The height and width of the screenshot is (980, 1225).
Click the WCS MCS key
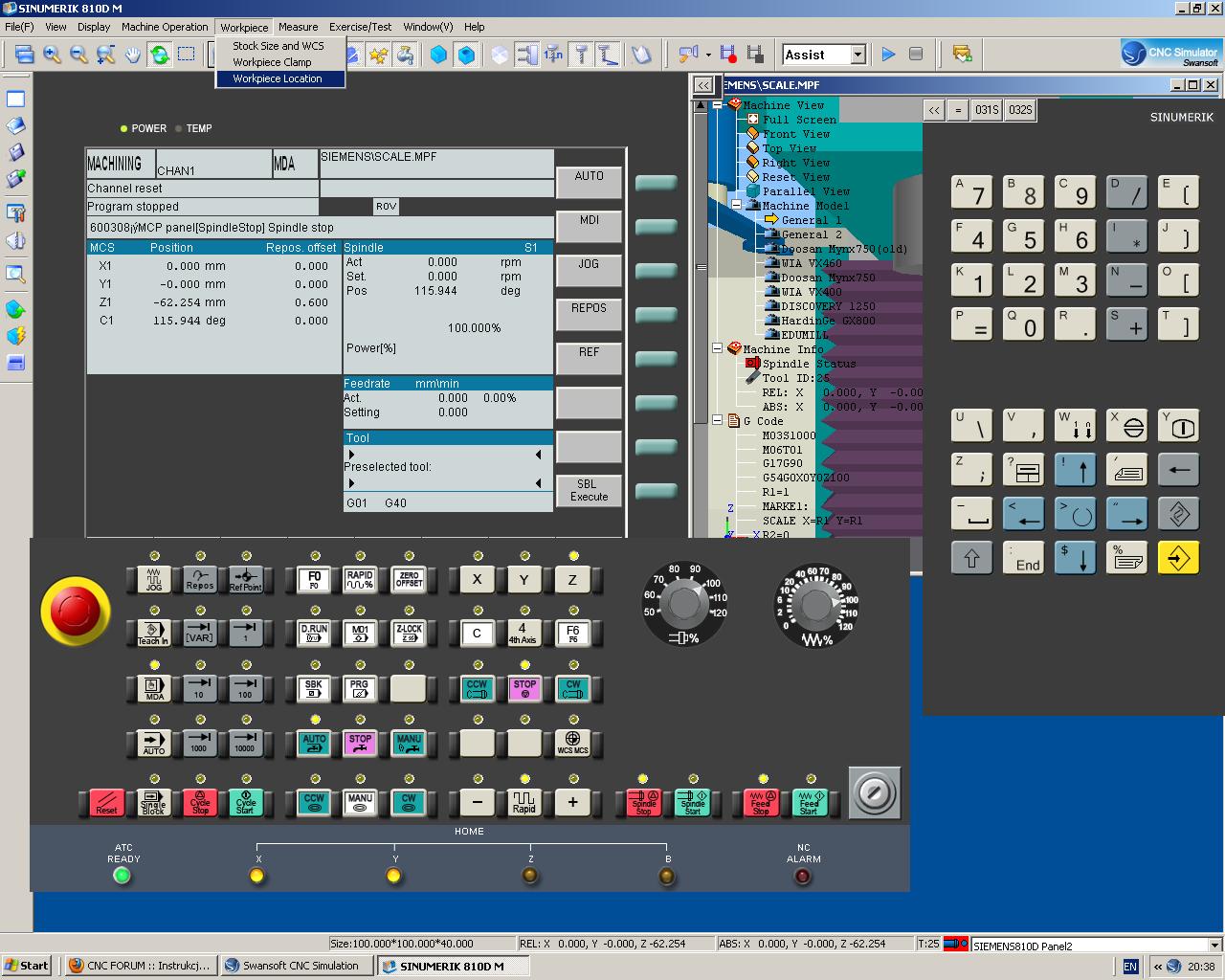pyautogui.click(x=572, y=743)
